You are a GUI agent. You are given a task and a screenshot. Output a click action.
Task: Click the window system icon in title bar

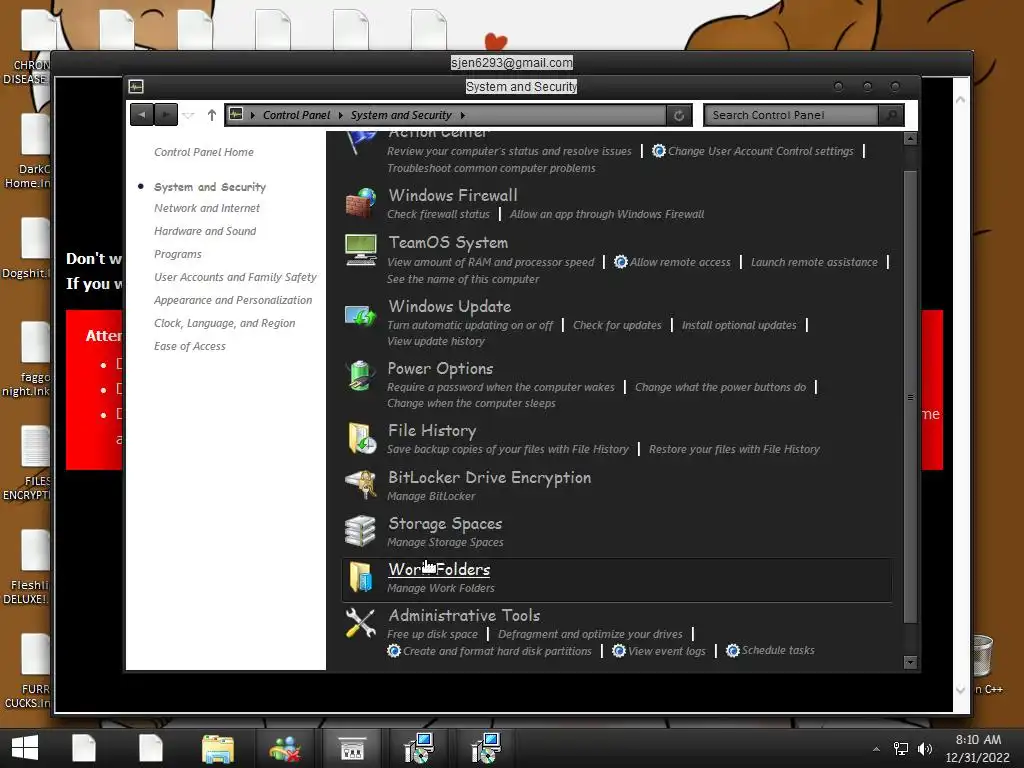[x=136, y=86]
